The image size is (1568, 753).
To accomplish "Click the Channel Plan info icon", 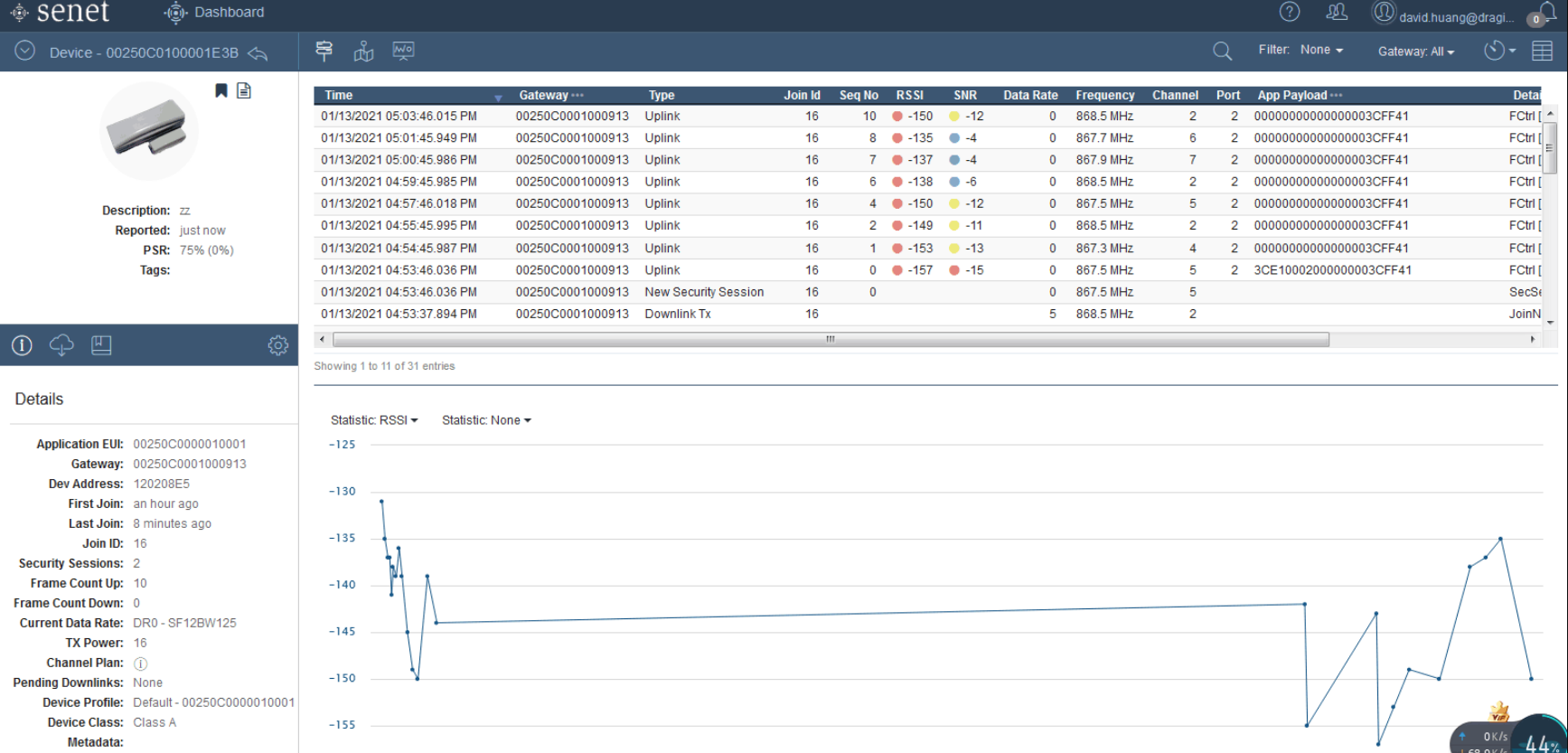I will coord(141,664).
